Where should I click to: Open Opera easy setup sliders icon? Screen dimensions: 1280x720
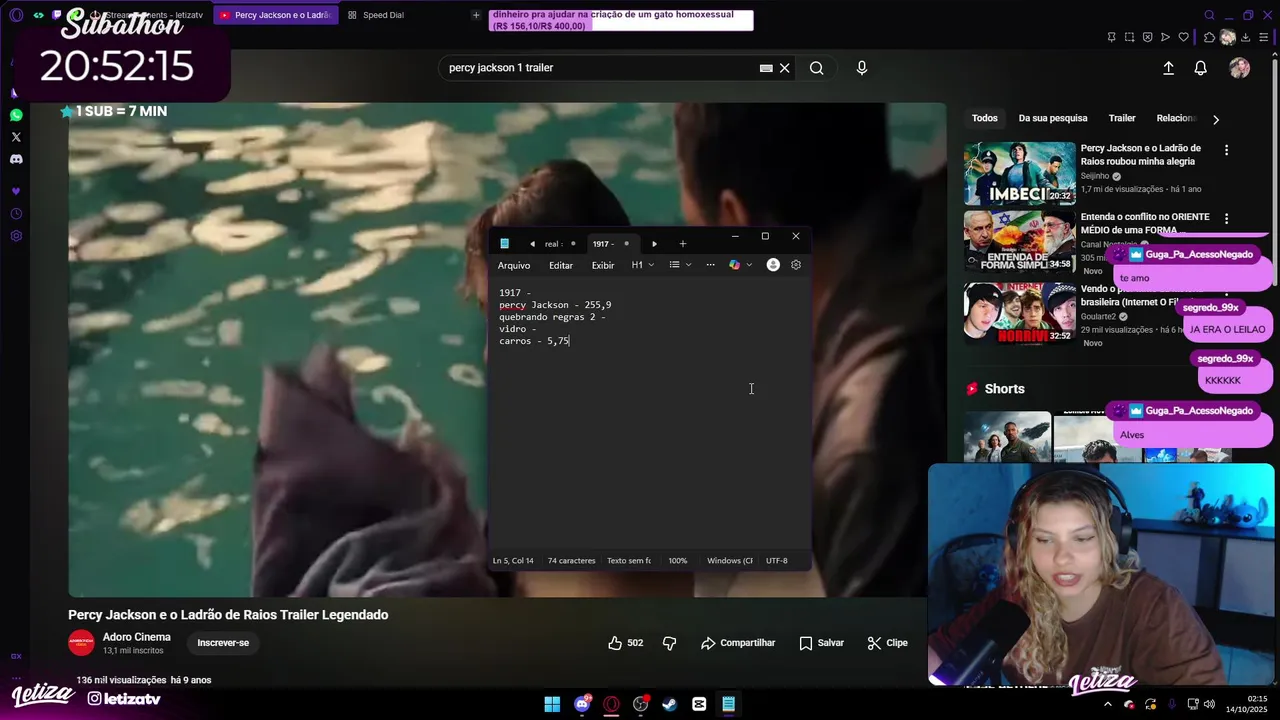click(1265, 37)
